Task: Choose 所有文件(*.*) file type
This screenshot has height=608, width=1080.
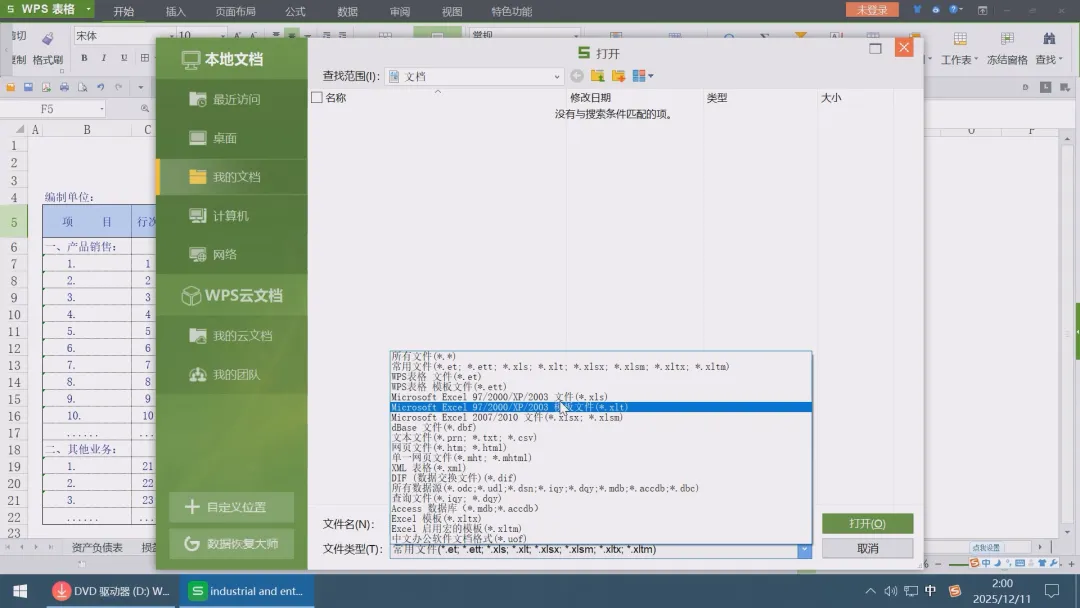Action: (x=601, y=356)
